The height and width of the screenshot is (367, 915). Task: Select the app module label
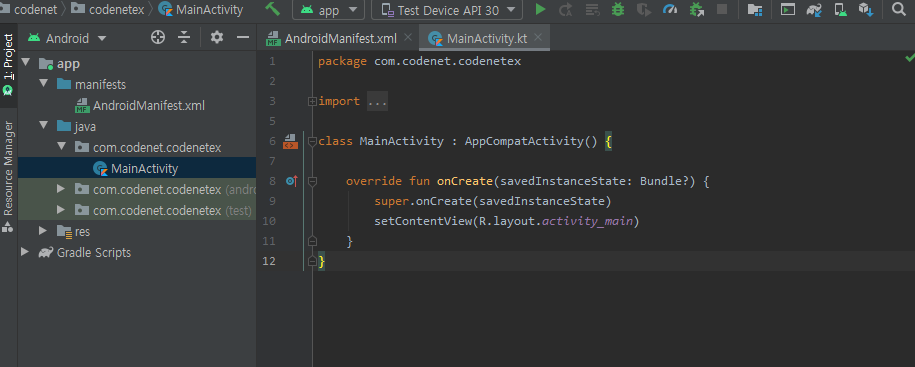coord(68,64)
